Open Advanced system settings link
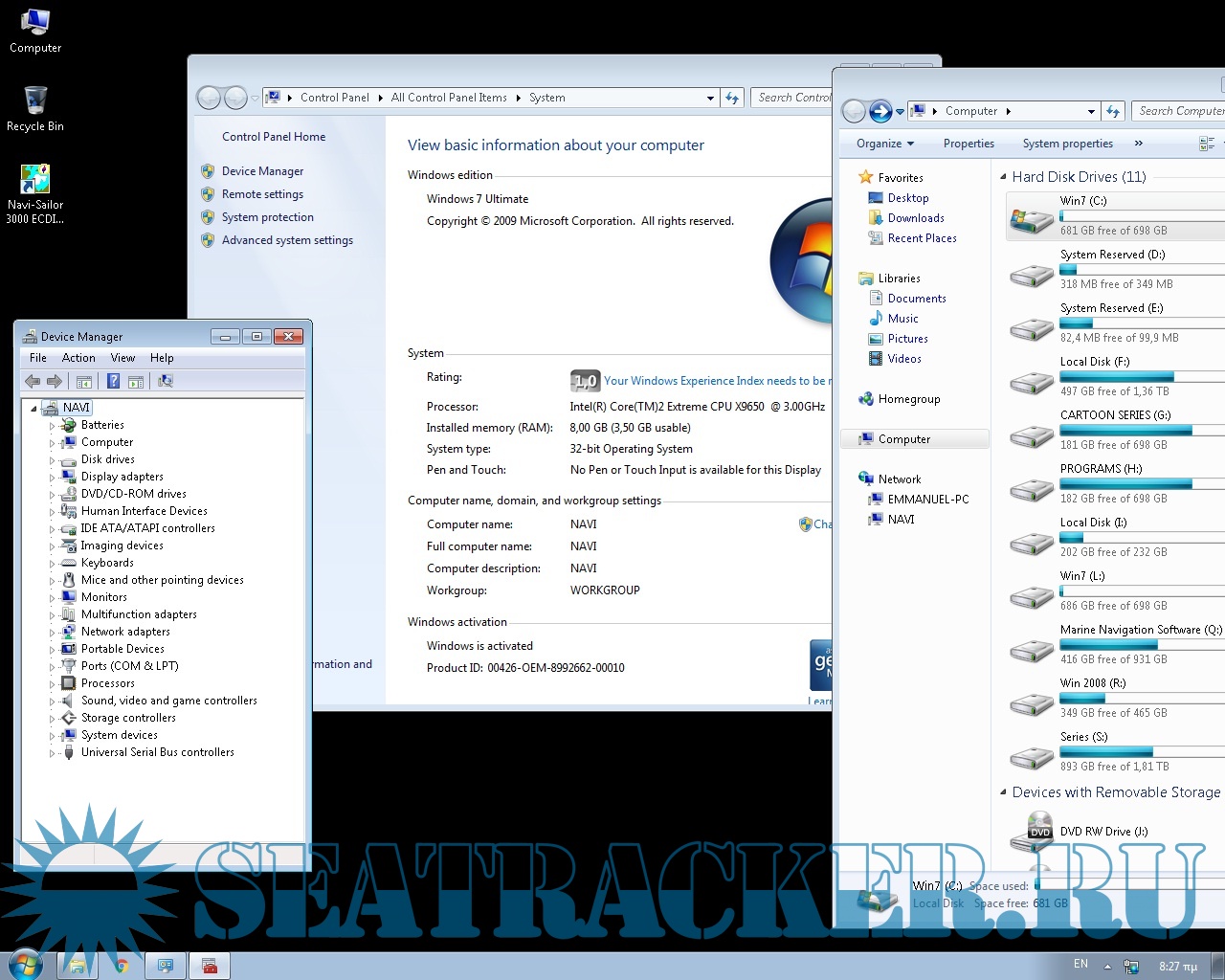Image resolution: width=1225 pixels, height=980 pixels. click(287, 240)
